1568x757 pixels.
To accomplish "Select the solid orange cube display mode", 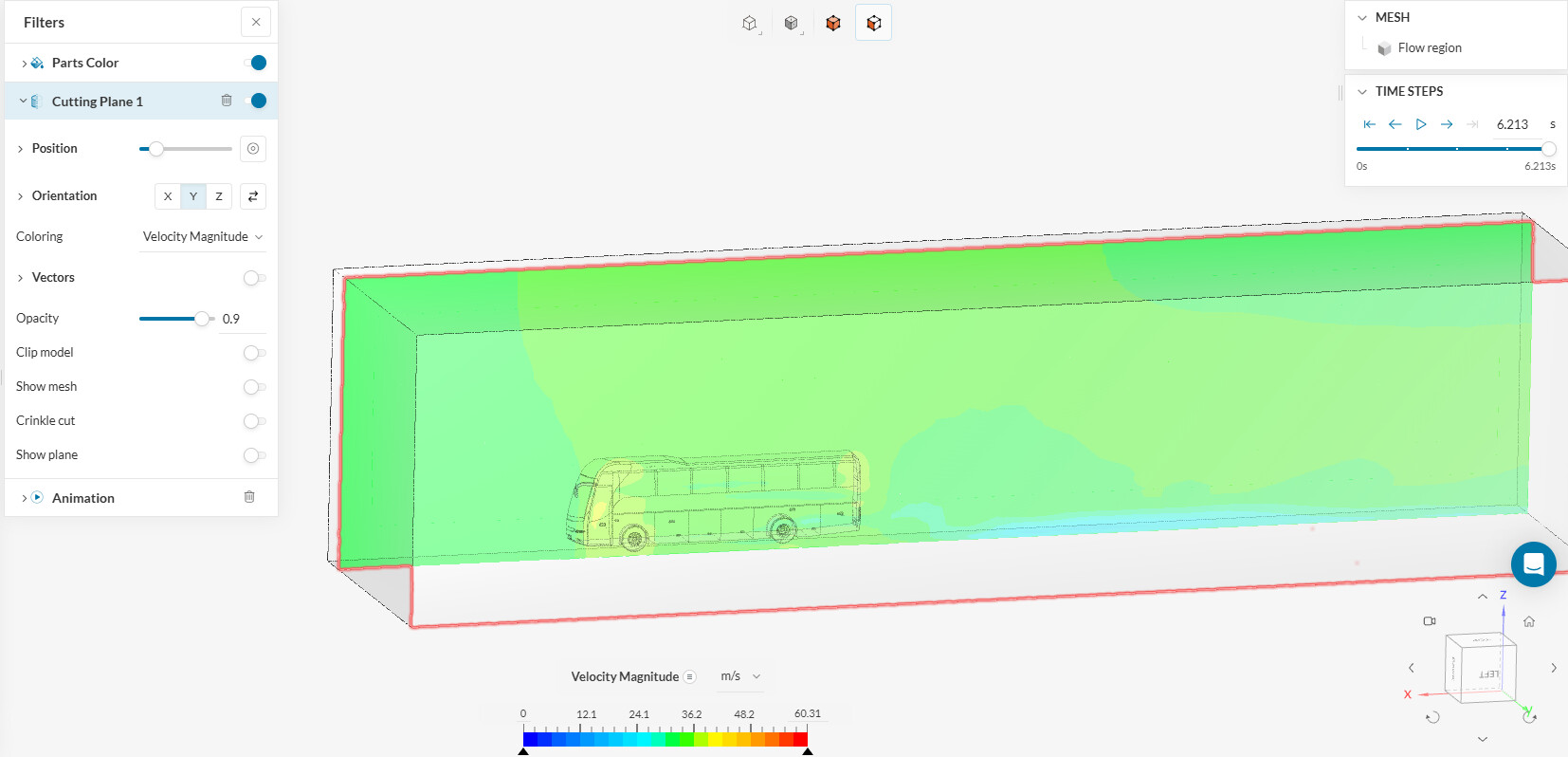I will coord(833,23).
